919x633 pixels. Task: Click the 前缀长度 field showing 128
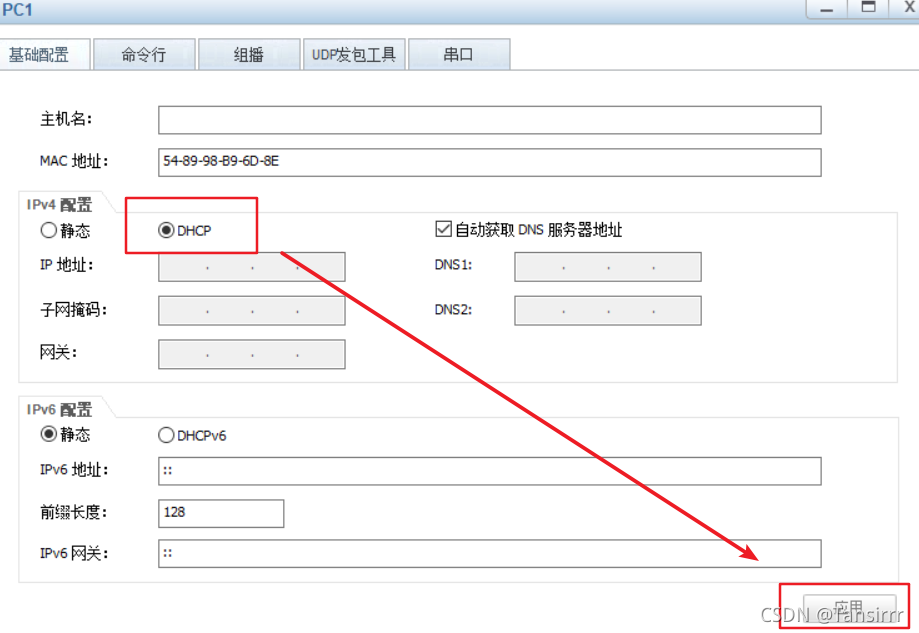(221, 513)
